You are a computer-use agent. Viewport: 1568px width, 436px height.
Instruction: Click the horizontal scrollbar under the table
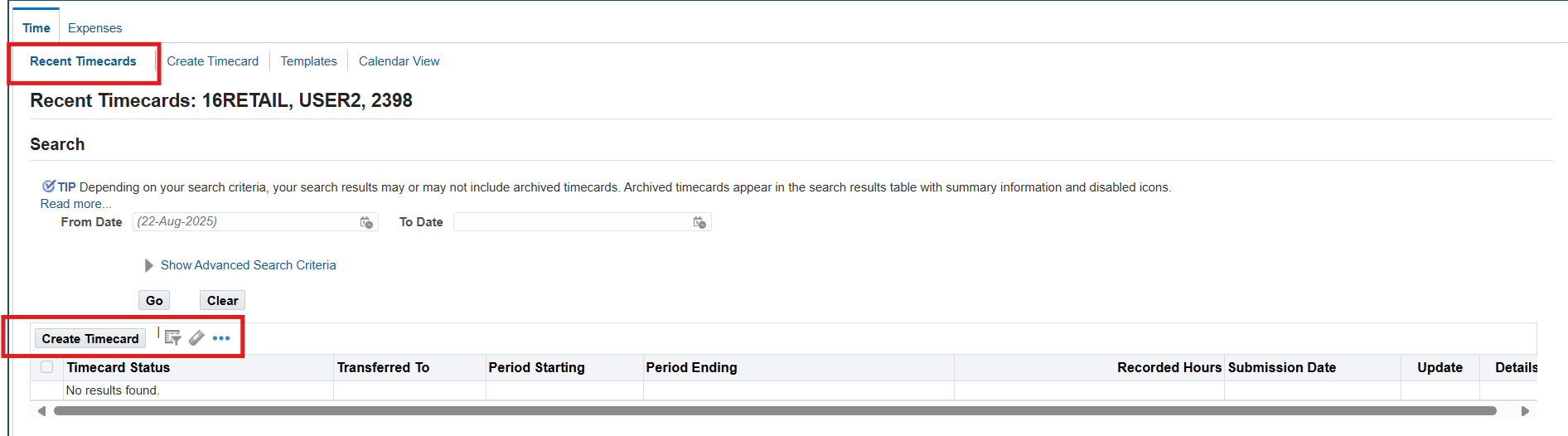pyautogui.click(x=775, y=411)
